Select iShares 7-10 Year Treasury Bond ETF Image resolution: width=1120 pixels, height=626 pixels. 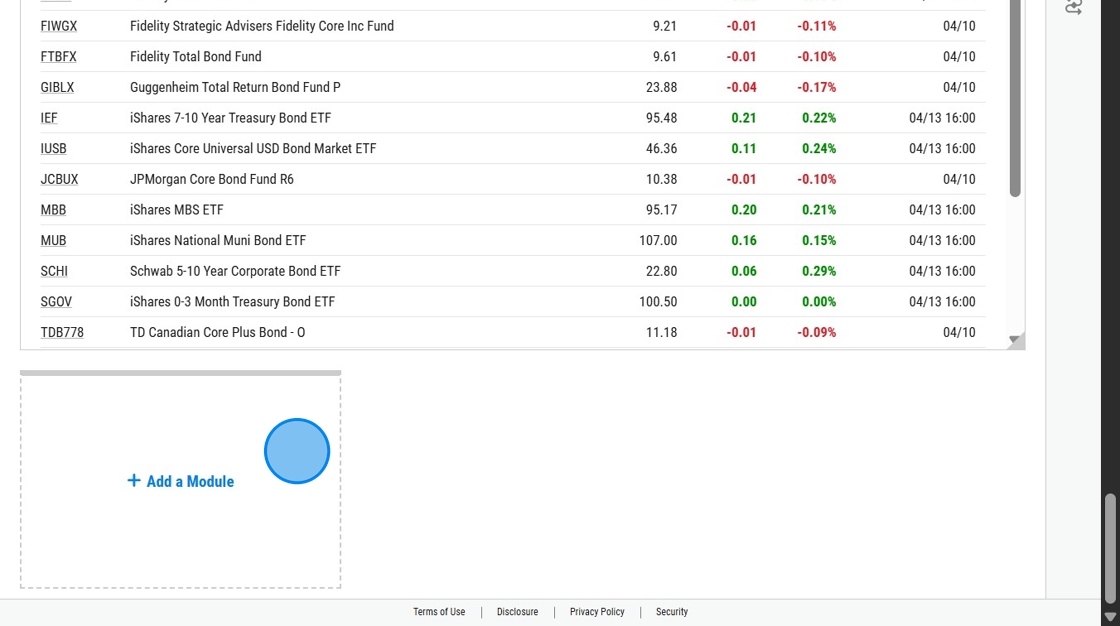[x=230, y=118]
